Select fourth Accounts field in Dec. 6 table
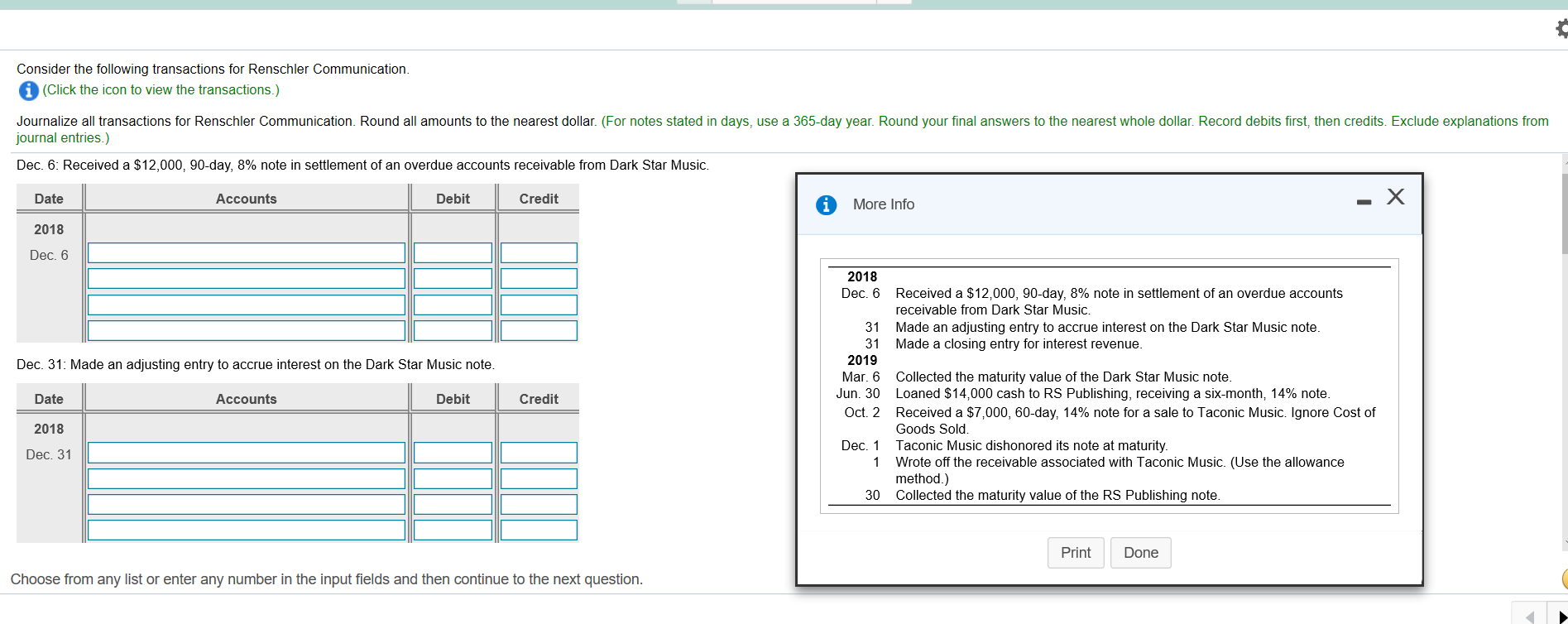This screenshot has width=1568, height=624. pos(247,330)
